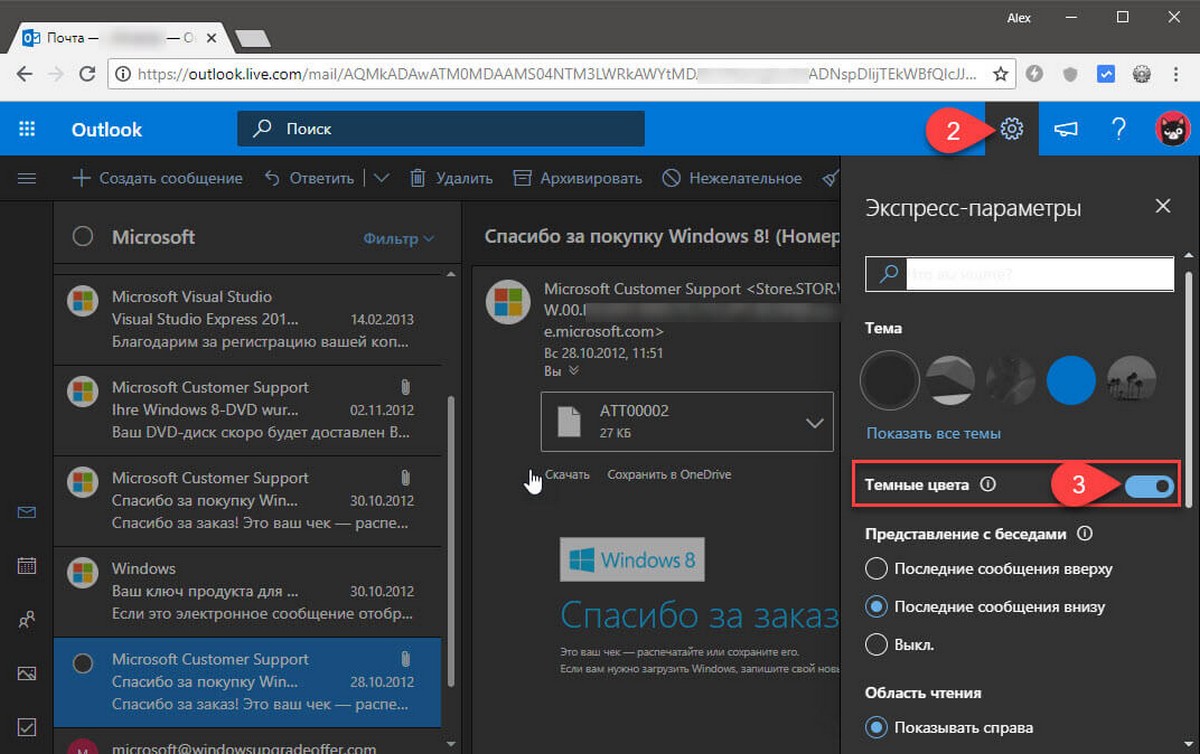Click the browser Back arrow
This screenshot has height=754, width=1200.
coord(24,73)
